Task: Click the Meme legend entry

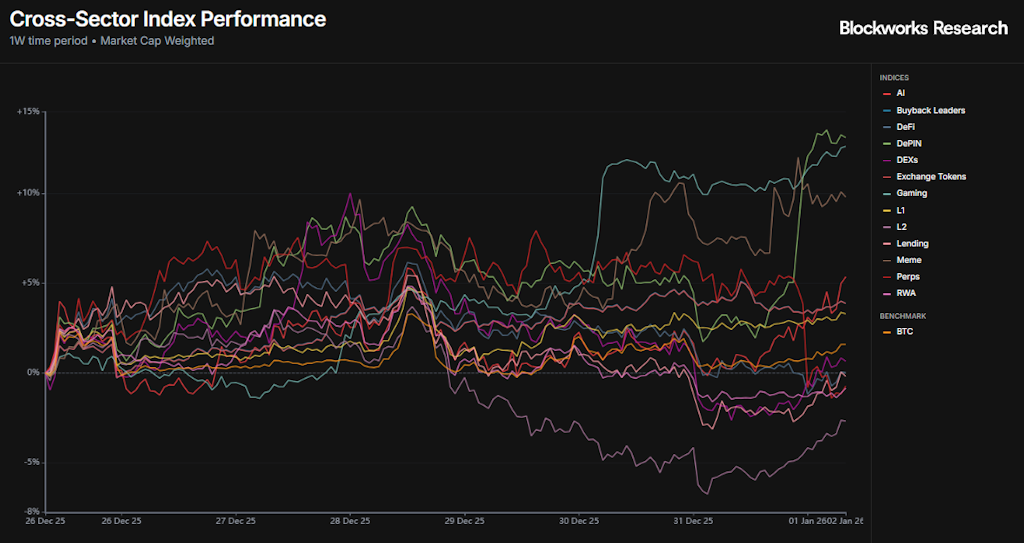Action: pos(909,260)
